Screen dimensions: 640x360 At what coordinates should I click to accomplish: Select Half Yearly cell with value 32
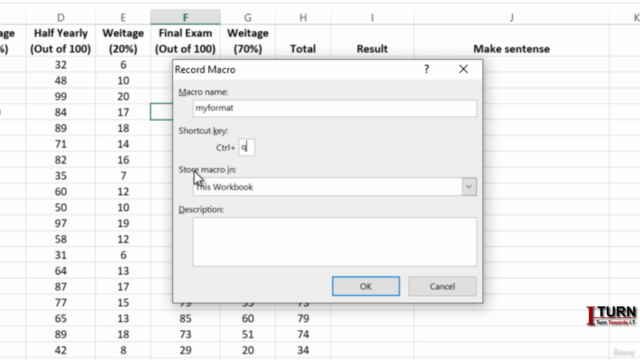(60, 64)
